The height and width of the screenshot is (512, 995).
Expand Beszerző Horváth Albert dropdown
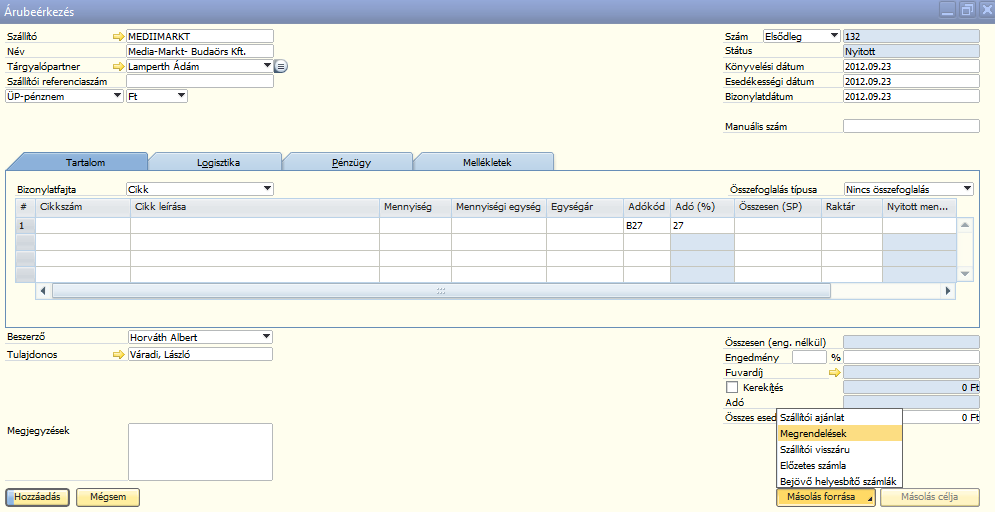(267, 337)
